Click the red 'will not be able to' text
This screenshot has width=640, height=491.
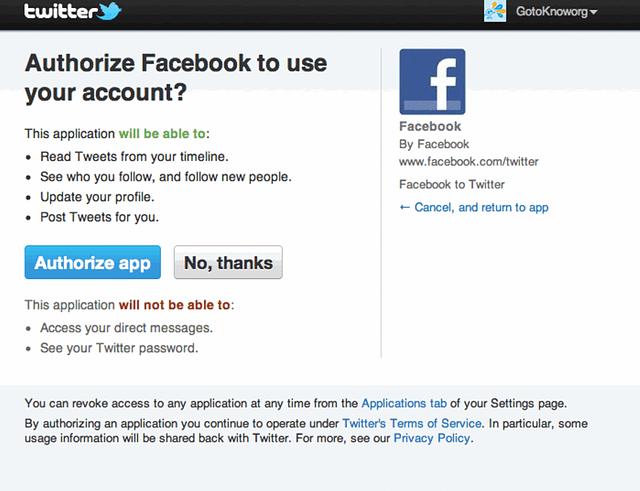pyautogui.click(x=175, y=305)
